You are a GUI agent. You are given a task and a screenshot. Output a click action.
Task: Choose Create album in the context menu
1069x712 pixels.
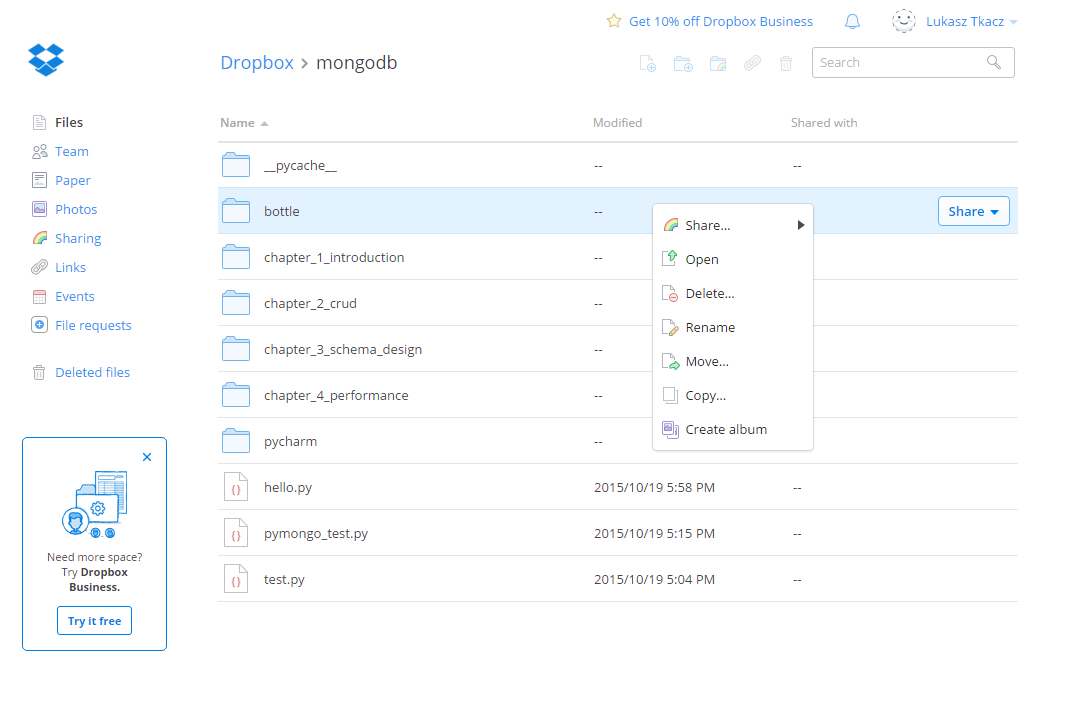pyautogui.click(x=733, y=430)
